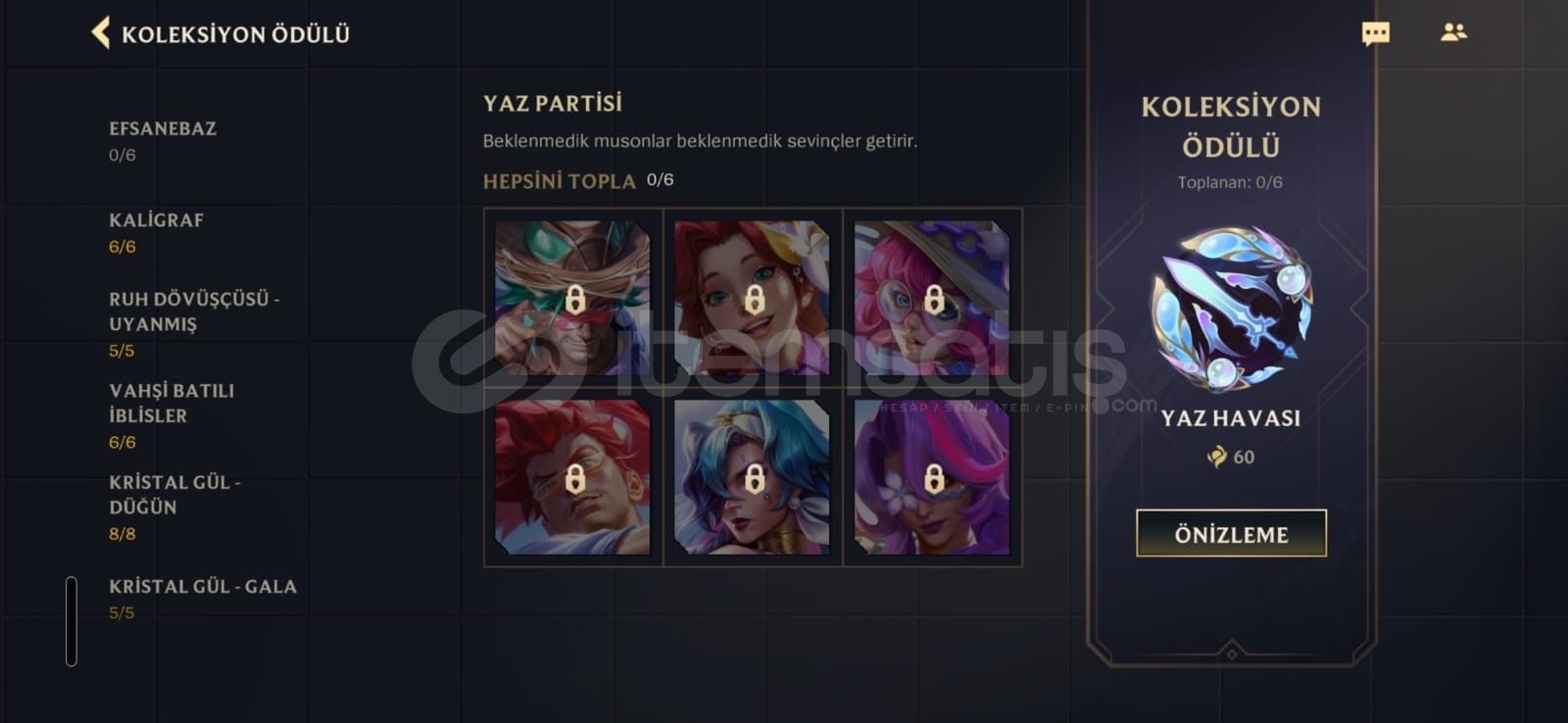1568x723 pixels.
Task: Select the locked red-haired man skin
Action: pyautogui.click(x=573, y=477)
